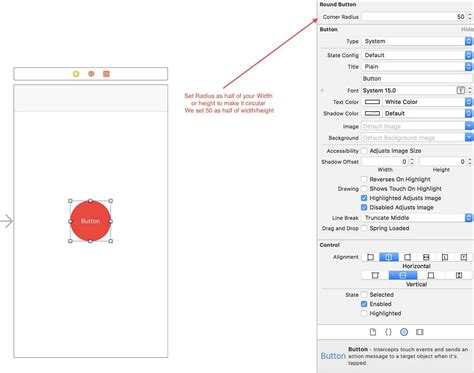The width and height of the screenshot is (474, 373).
Task: Open the object library circle icon
Action: (404, 332)
